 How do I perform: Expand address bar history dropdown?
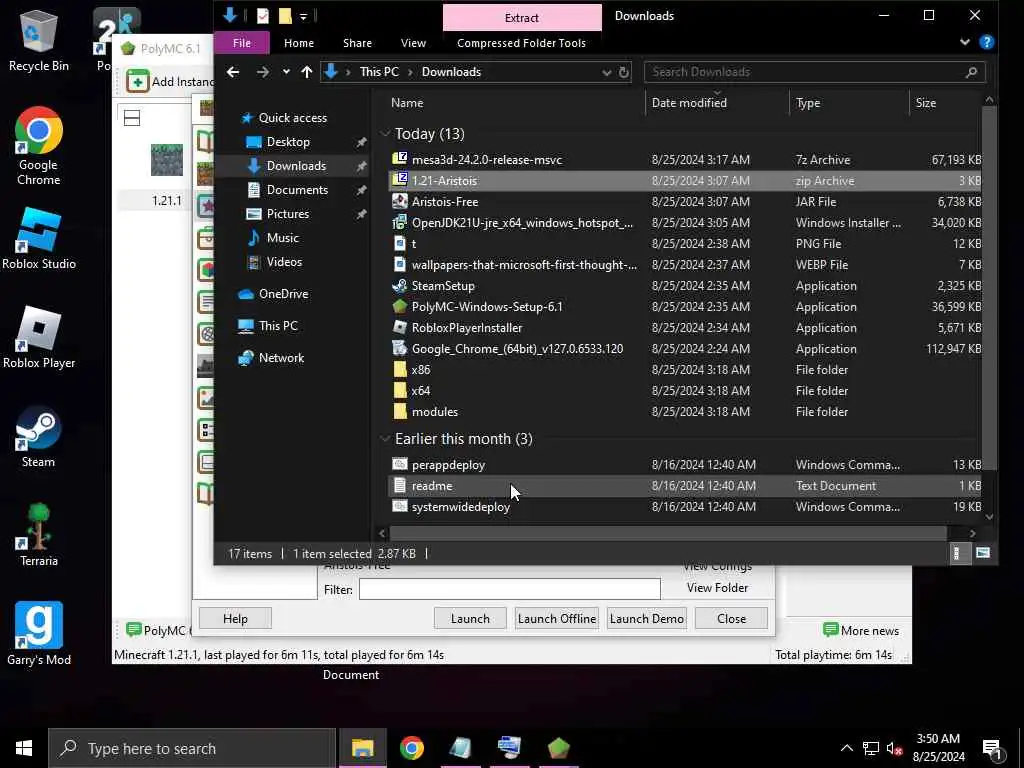pos(607,72)
